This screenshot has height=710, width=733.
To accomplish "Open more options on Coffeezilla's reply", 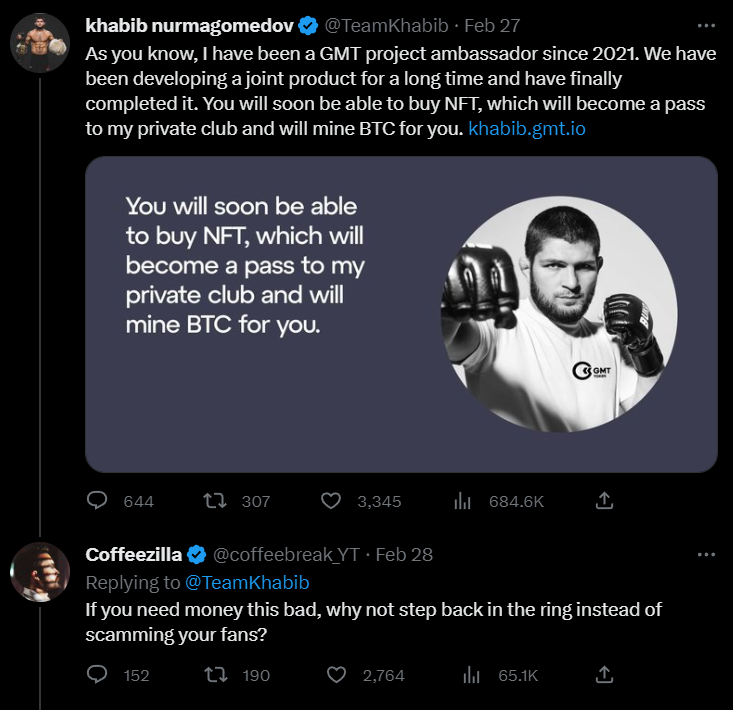I will (706, 554).
